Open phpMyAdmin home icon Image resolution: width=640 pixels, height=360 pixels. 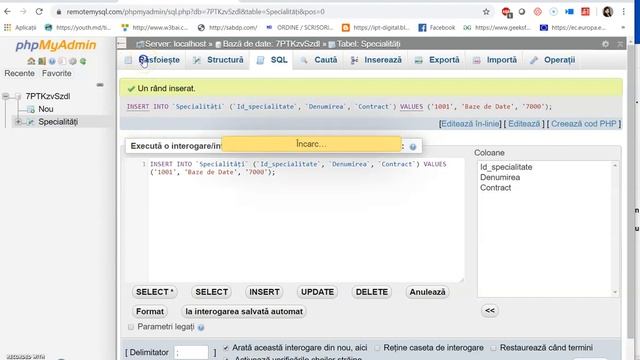click(x=31, y=61)
